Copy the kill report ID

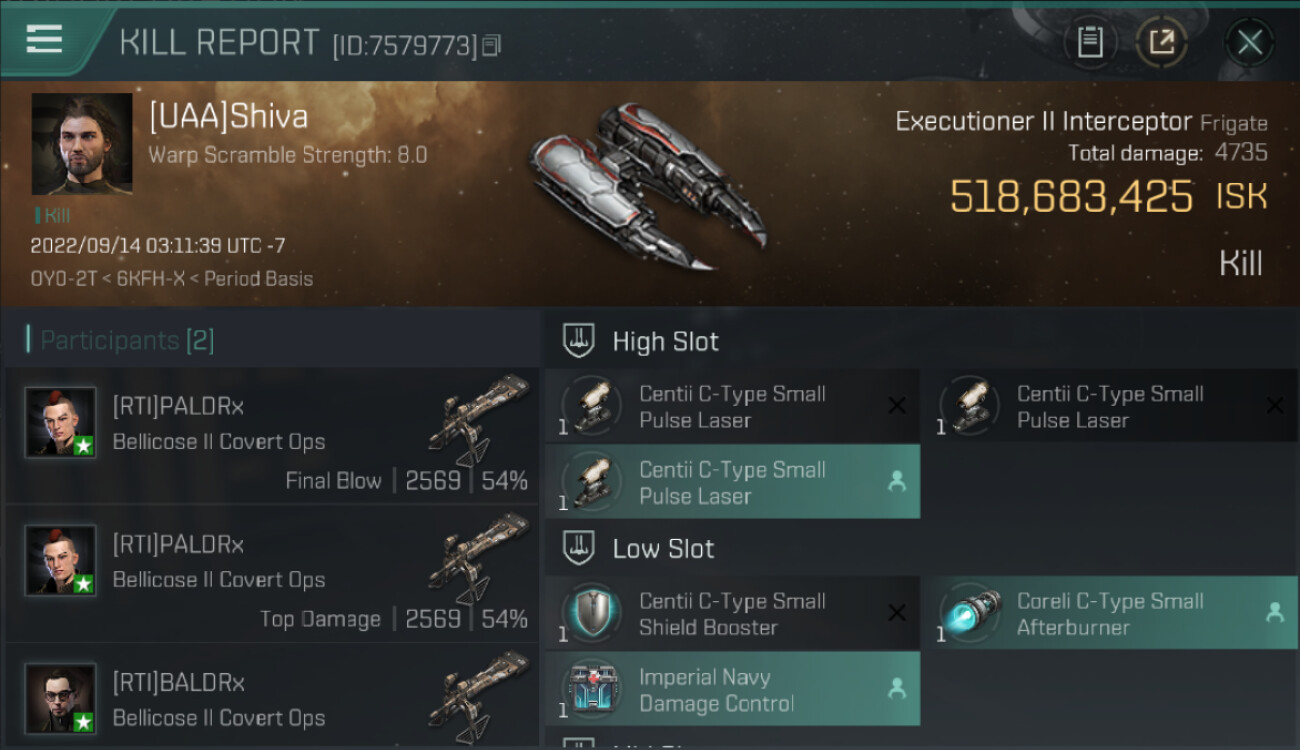(x=491, y=45)
